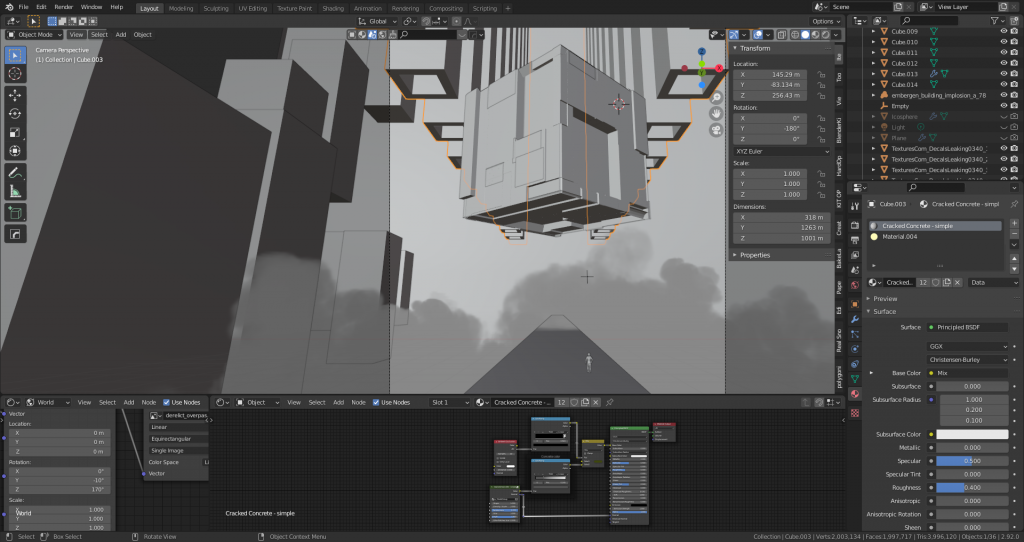Hide Empty object via eye icon
1024x542 pixels.
click(1004, 106)
